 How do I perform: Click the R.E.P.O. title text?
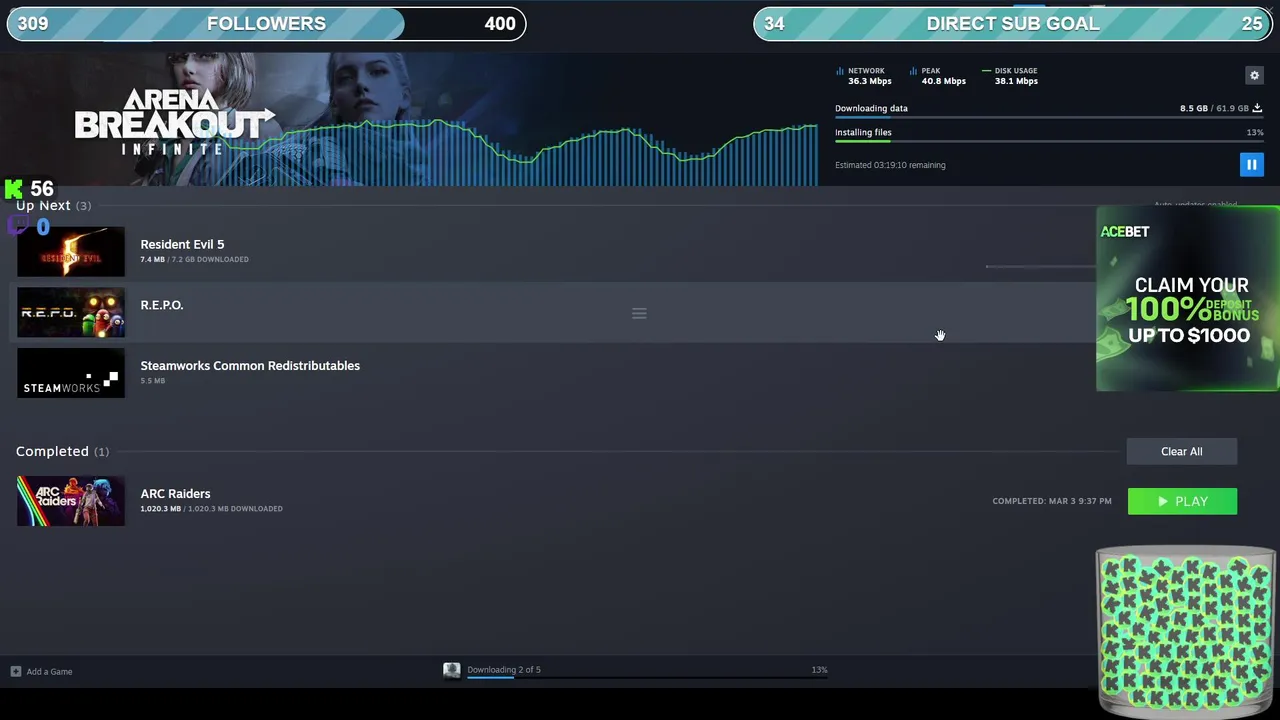[162, 305]
